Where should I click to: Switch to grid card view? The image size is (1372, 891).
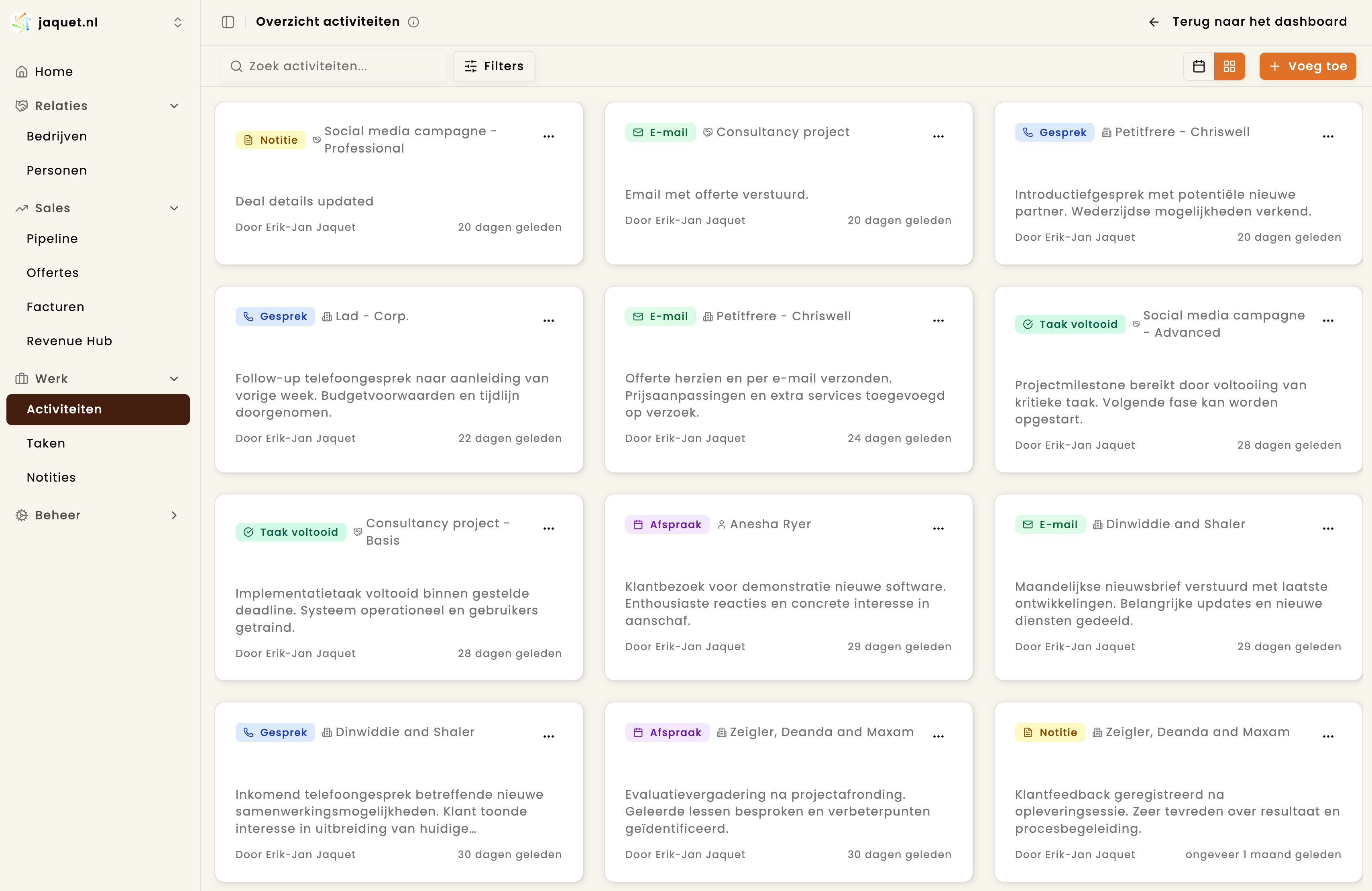1229,66
